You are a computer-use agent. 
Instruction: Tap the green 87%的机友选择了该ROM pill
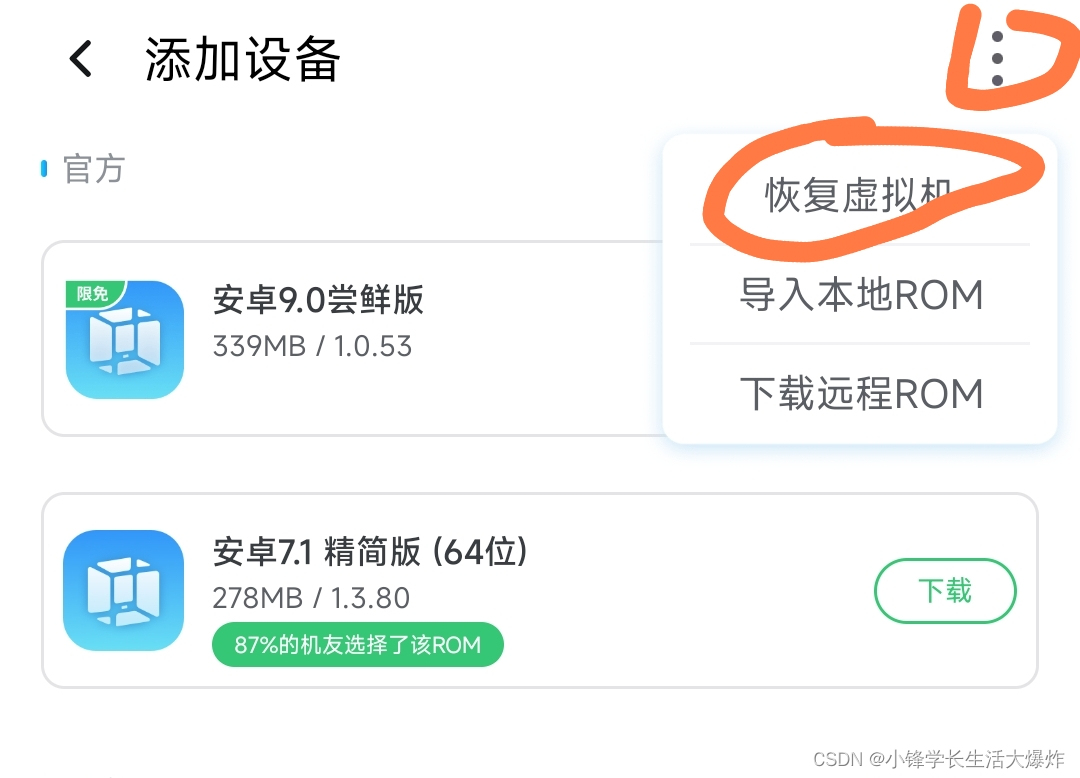(x=357, y=644)
